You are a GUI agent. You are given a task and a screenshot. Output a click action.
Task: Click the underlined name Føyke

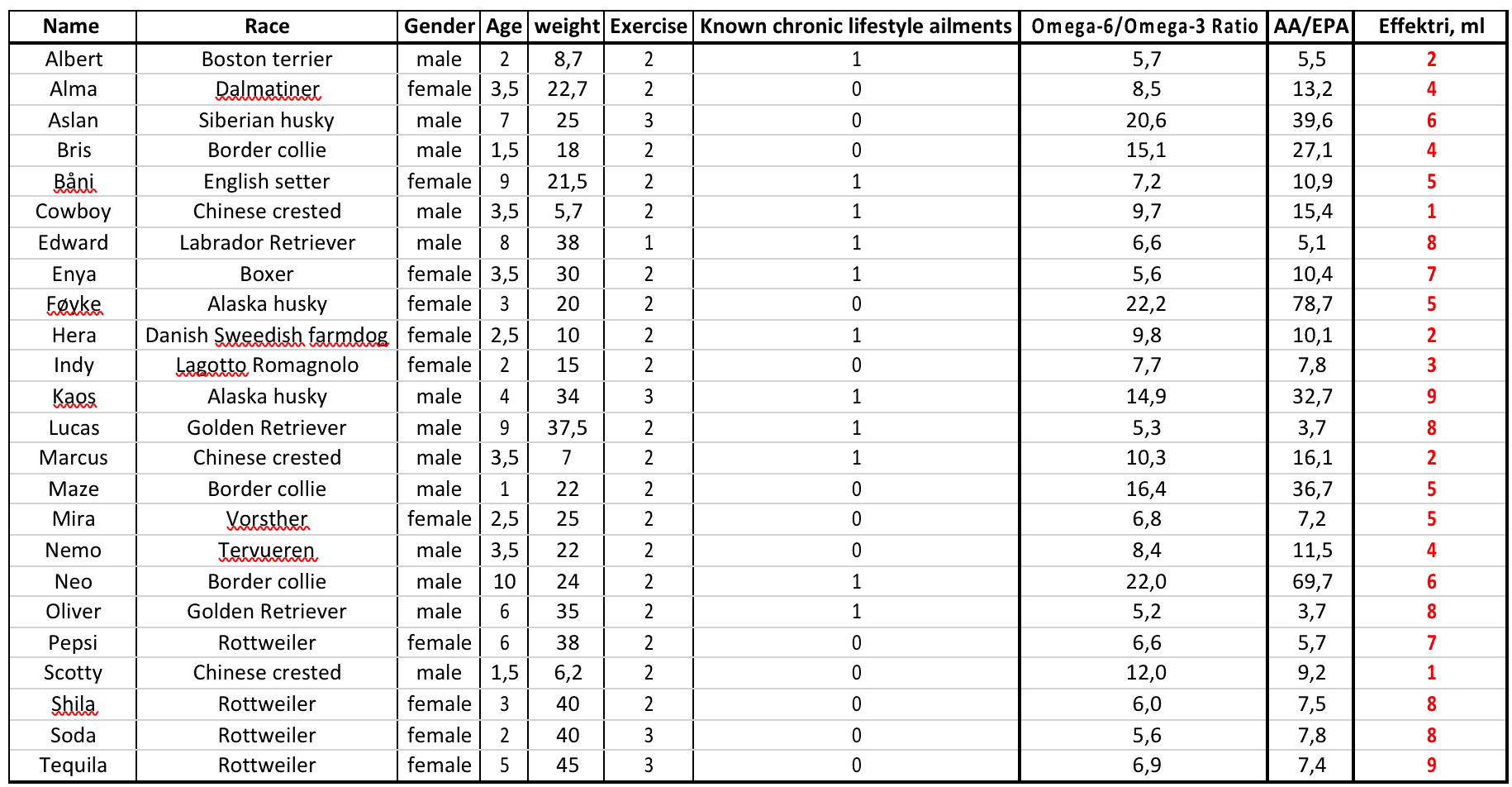tap(74, 304)
